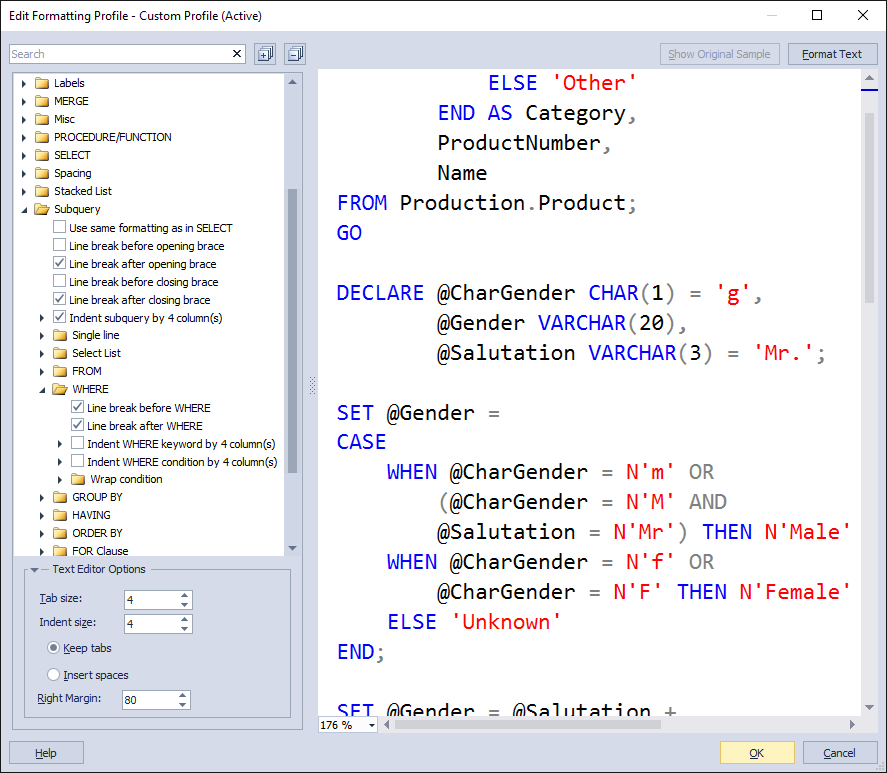Click the Show Original Sample button

(719, 54)
